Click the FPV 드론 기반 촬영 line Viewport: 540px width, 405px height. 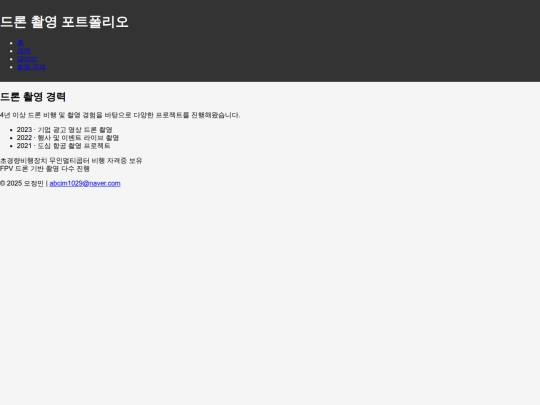45,169
